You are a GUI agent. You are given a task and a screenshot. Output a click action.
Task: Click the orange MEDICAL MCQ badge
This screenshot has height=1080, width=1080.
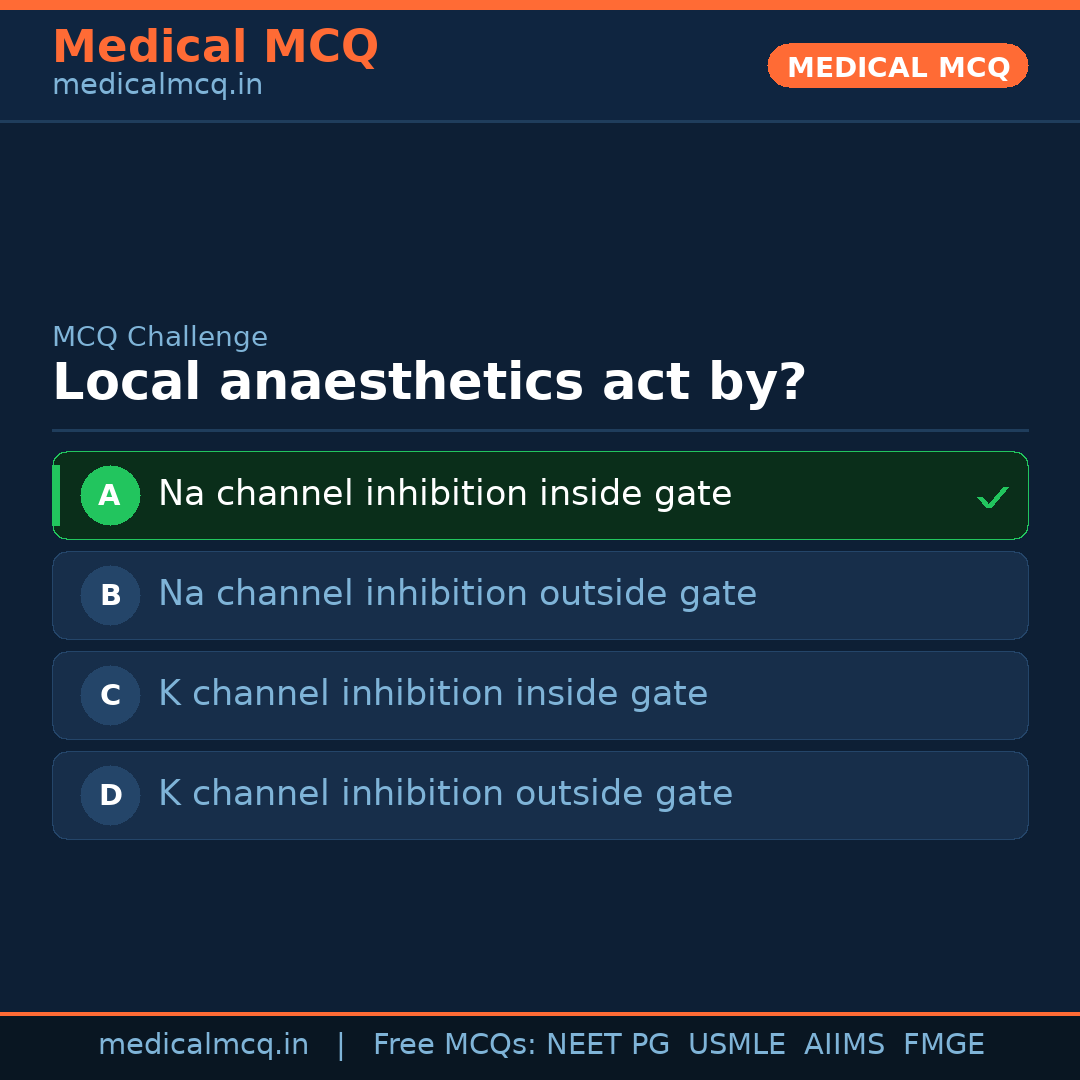[x=897, y=66]
